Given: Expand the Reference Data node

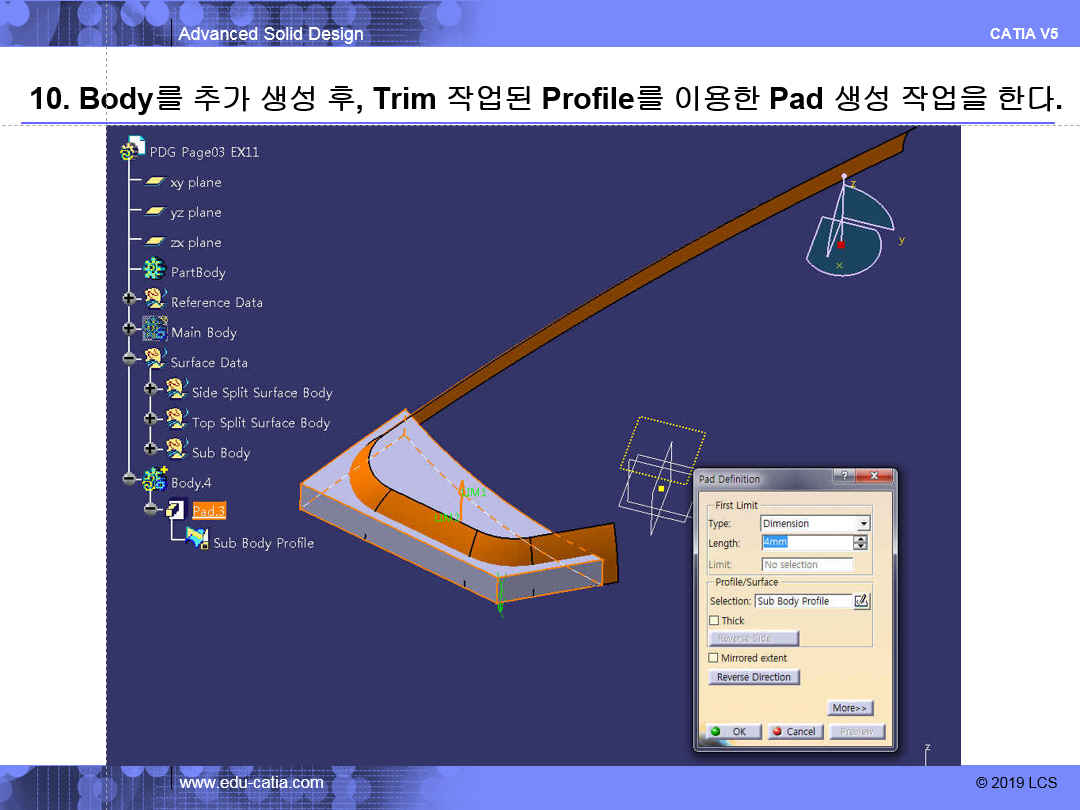Looking at the screenshot, I should click(x=129, y=300).
